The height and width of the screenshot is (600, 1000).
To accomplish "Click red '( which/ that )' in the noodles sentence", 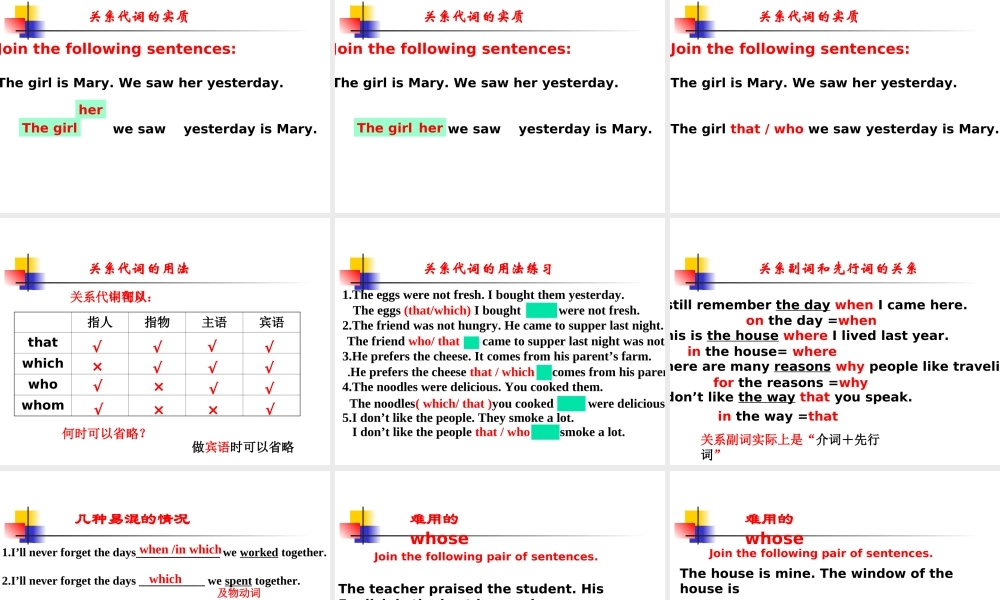I will [x=453, y=404].
